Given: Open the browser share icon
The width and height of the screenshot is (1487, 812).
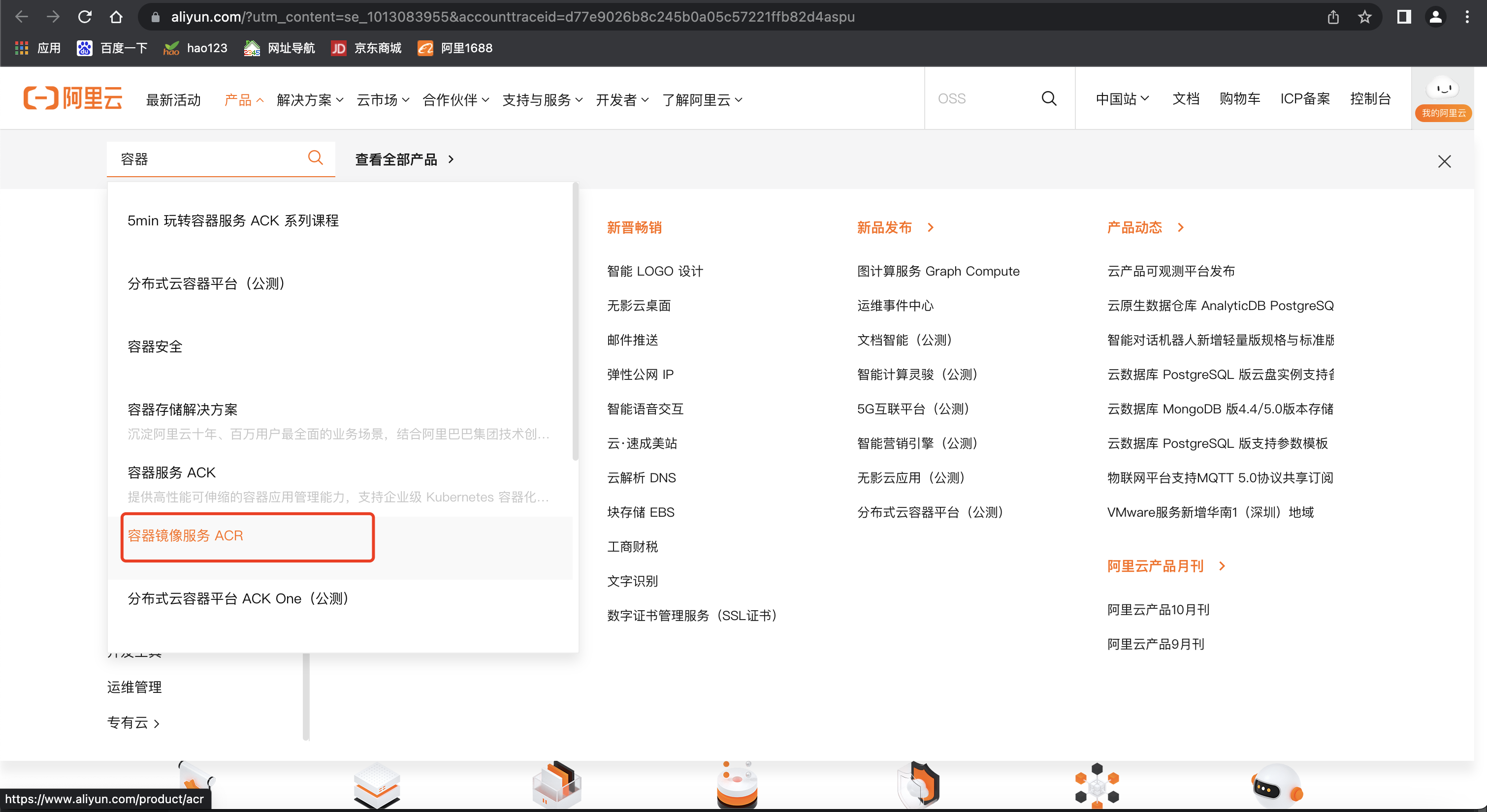Looking at the screenshot, I should click(1333, 17).
